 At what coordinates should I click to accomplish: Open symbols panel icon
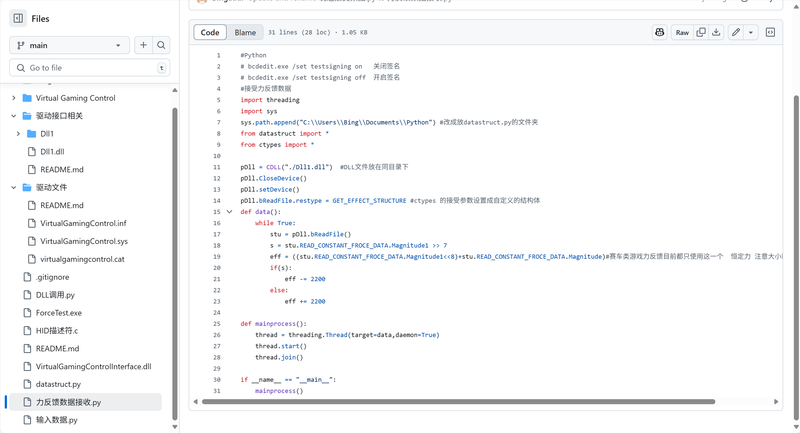pos(770,32)
